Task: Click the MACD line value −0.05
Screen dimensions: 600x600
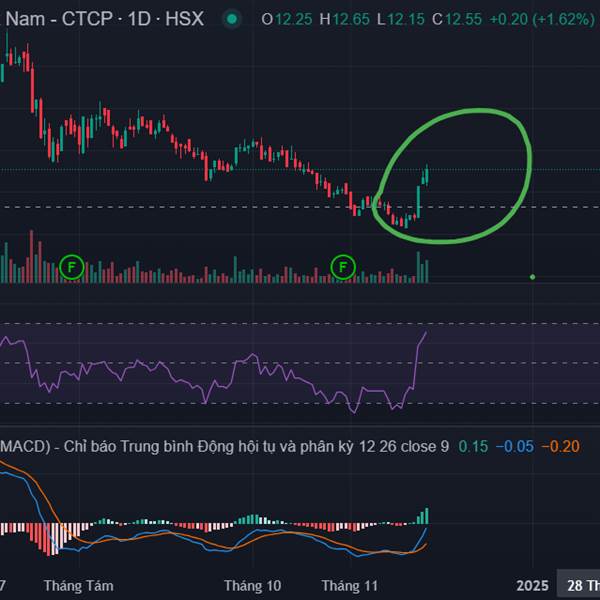Action: (x=515, y=447)
